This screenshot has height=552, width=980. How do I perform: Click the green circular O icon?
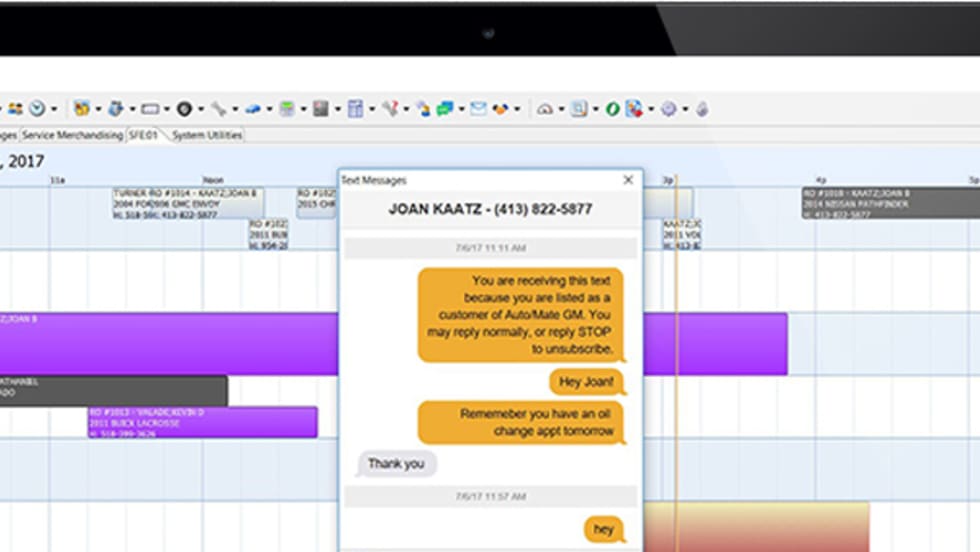pyautogui.click(x=612, y=109)
